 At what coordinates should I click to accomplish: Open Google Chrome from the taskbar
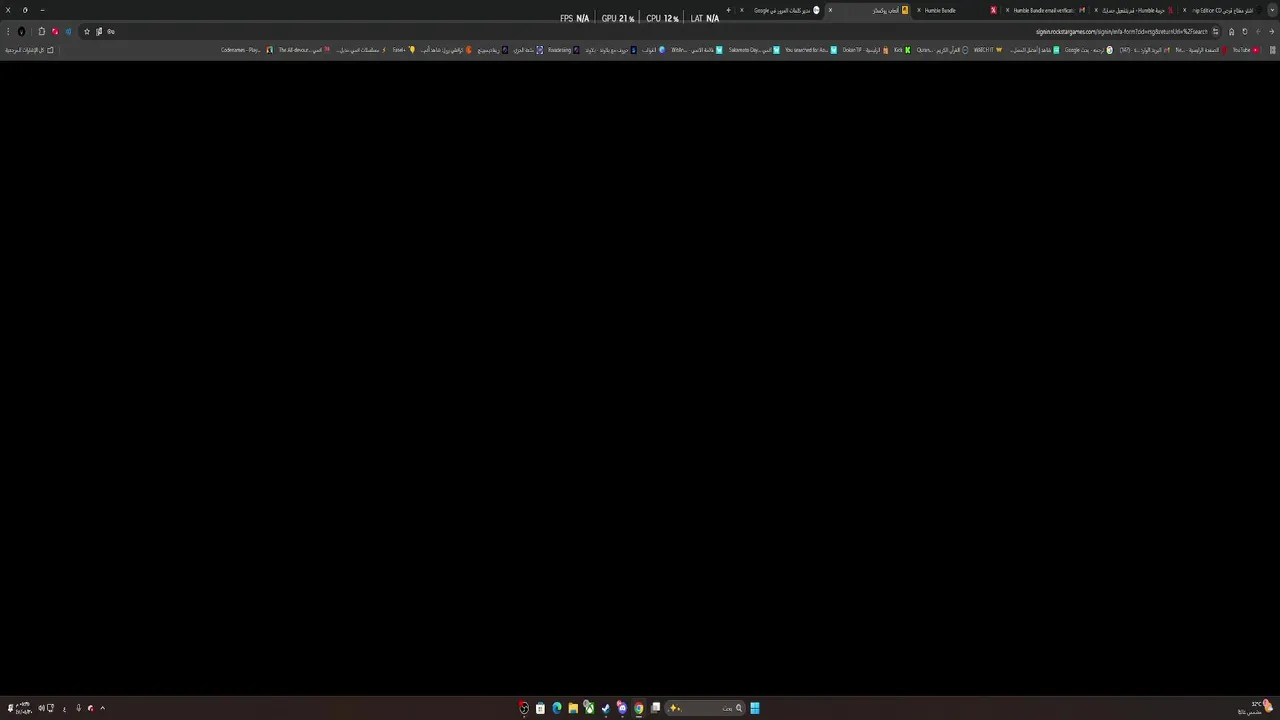[639, 708]
